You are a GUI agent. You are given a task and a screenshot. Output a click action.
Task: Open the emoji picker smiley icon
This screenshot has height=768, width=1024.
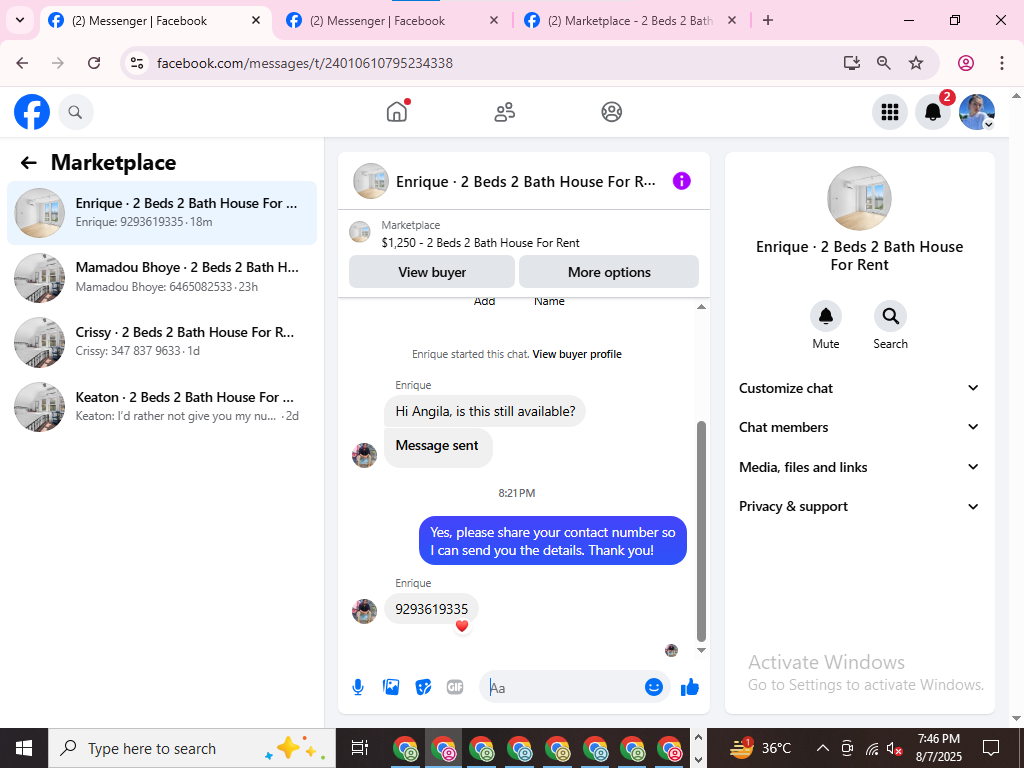654,687
